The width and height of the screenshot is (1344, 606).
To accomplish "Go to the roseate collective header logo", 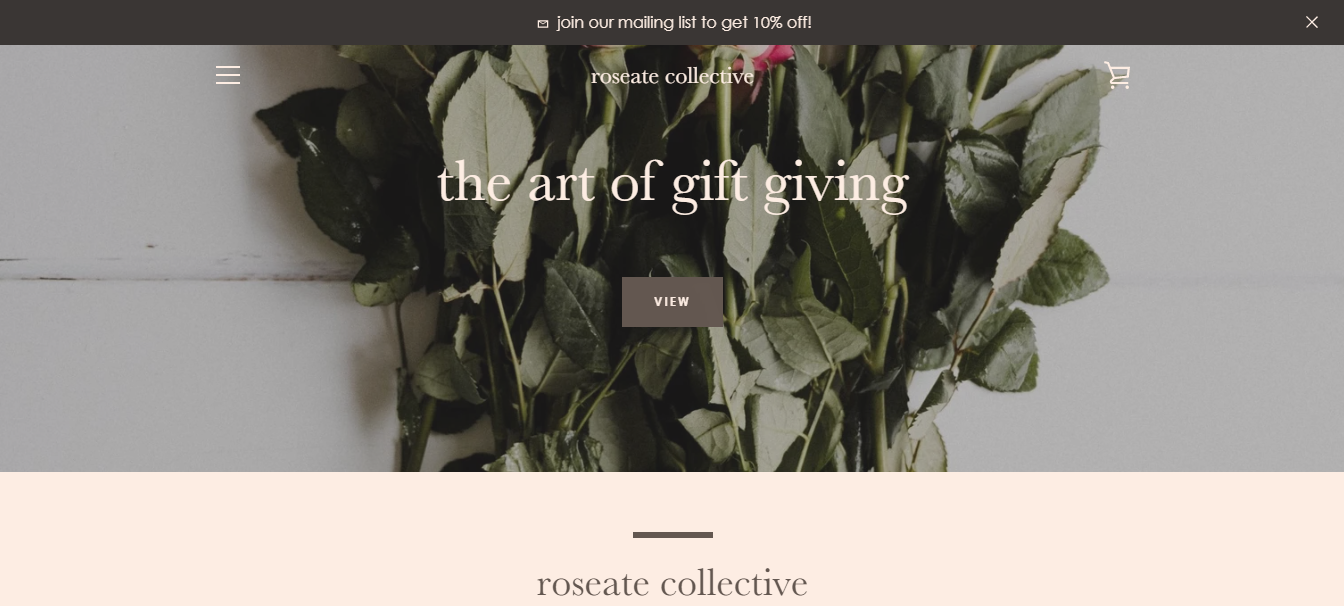I will coord(672,76).
